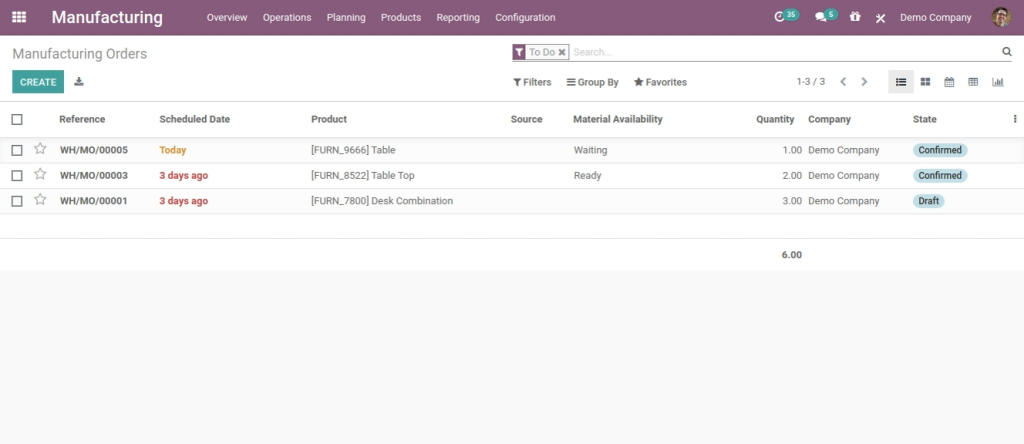
Task: Sort by the State column header
Action: [x=925, y=119]
